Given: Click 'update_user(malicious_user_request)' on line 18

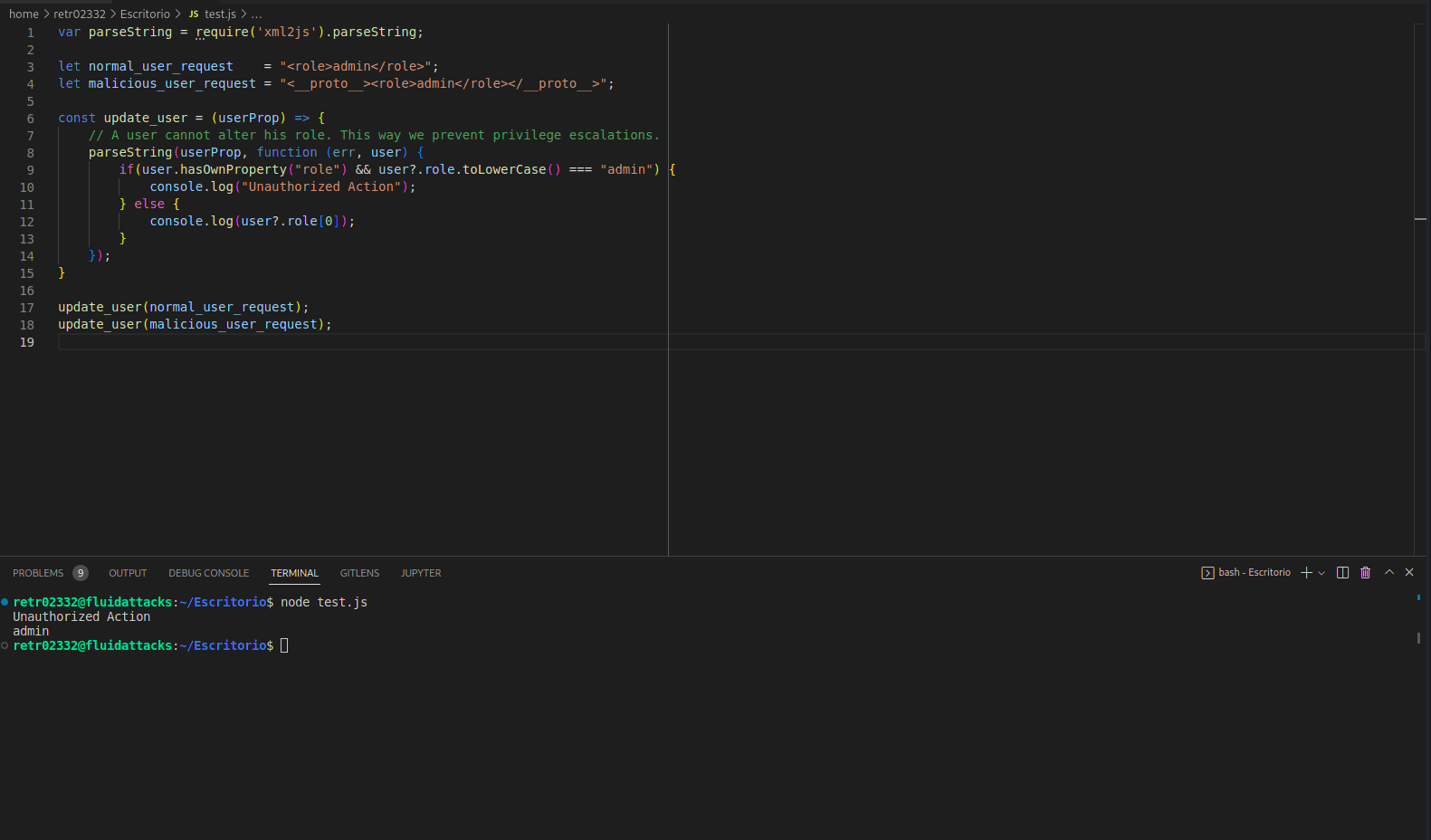Looking at the screenshot, I should click(x=192, y=324).
